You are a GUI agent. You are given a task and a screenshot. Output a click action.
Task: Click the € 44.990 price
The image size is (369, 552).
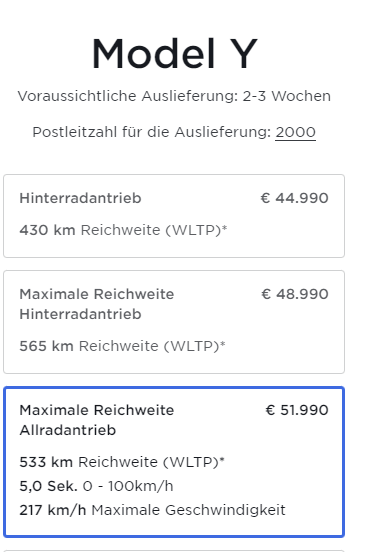click(294, 198)
